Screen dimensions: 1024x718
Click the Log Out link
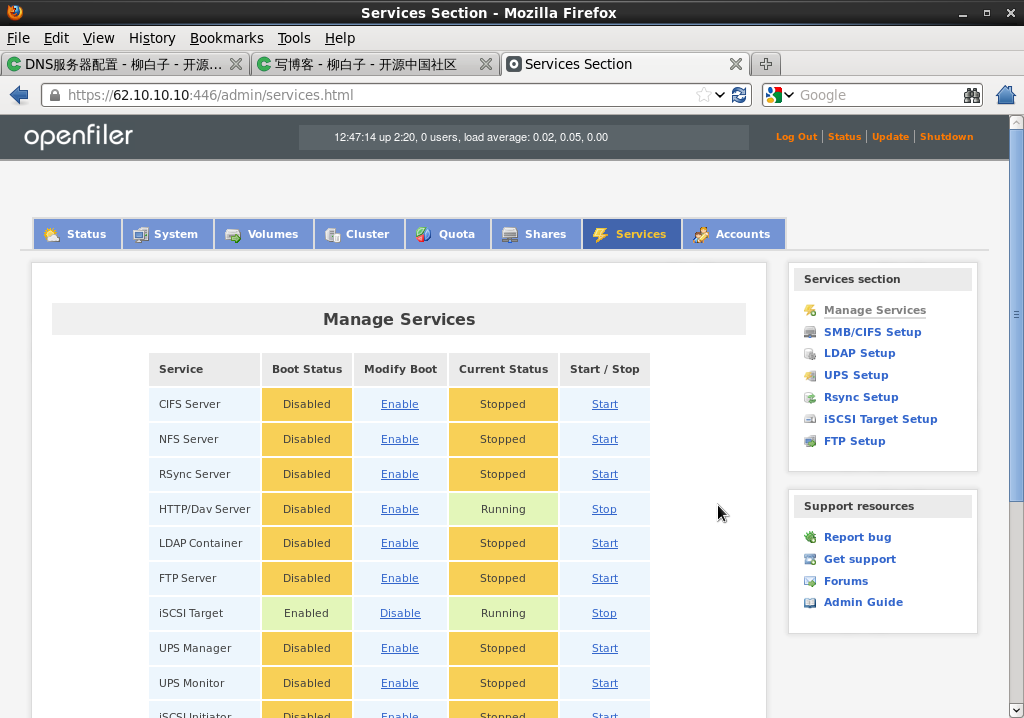click(796, 137)
